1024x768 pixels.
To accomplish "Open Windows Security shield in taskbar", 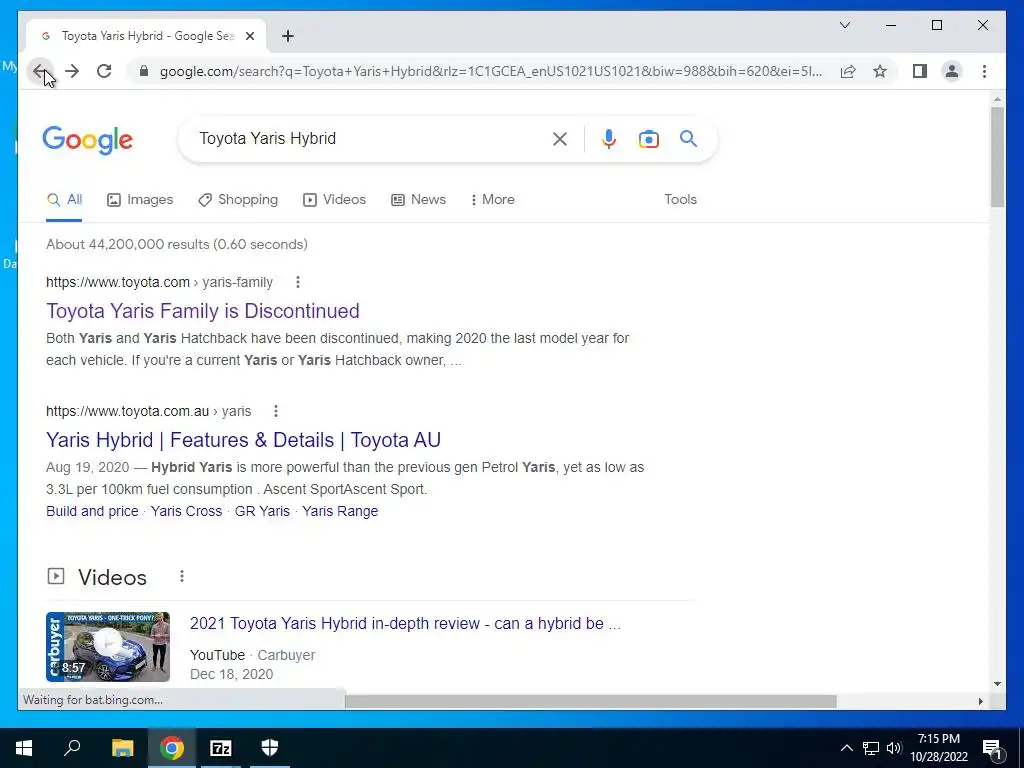I will [270, 748].
